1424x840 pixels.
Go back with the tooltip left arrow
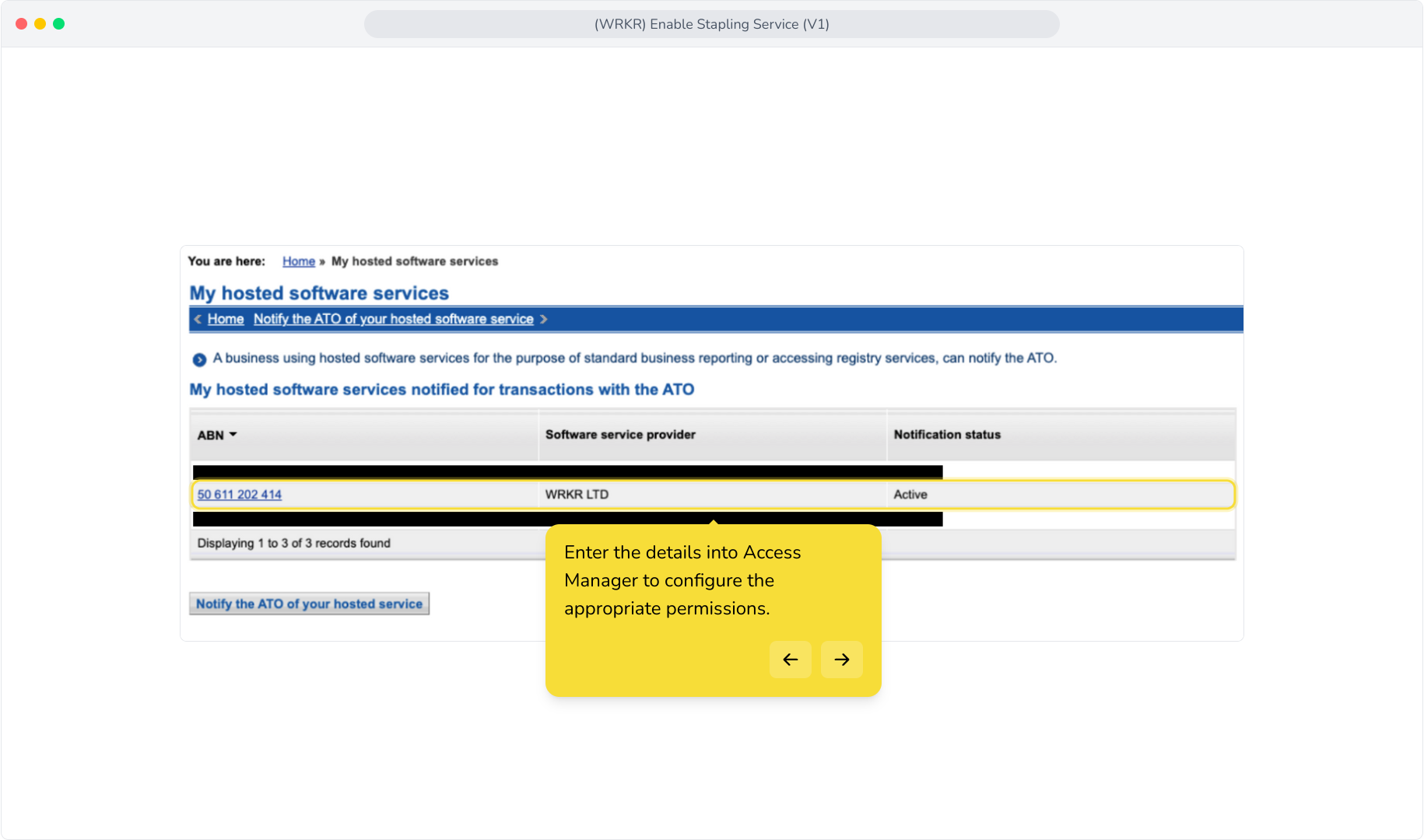coord(791,660)
